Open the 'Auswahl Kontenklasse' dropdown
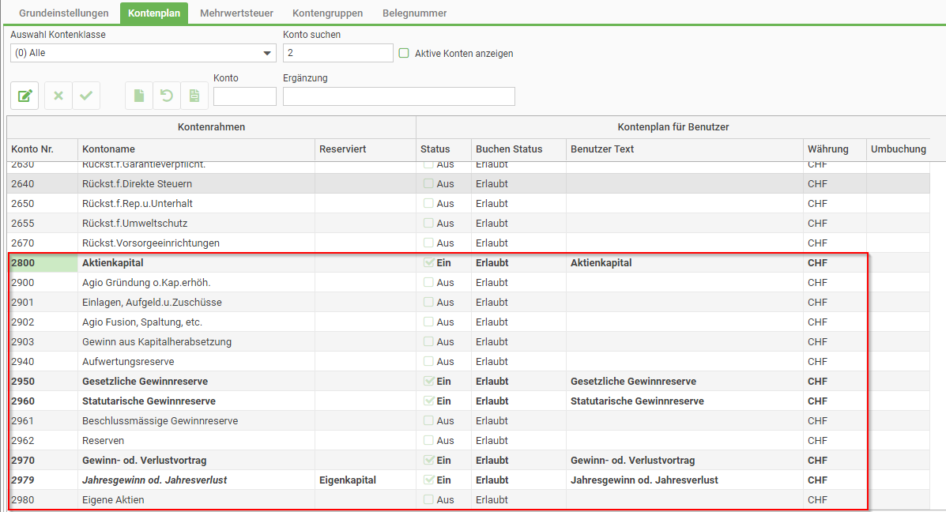The height and width of the screenshot is (512, 946). point(267,53)
